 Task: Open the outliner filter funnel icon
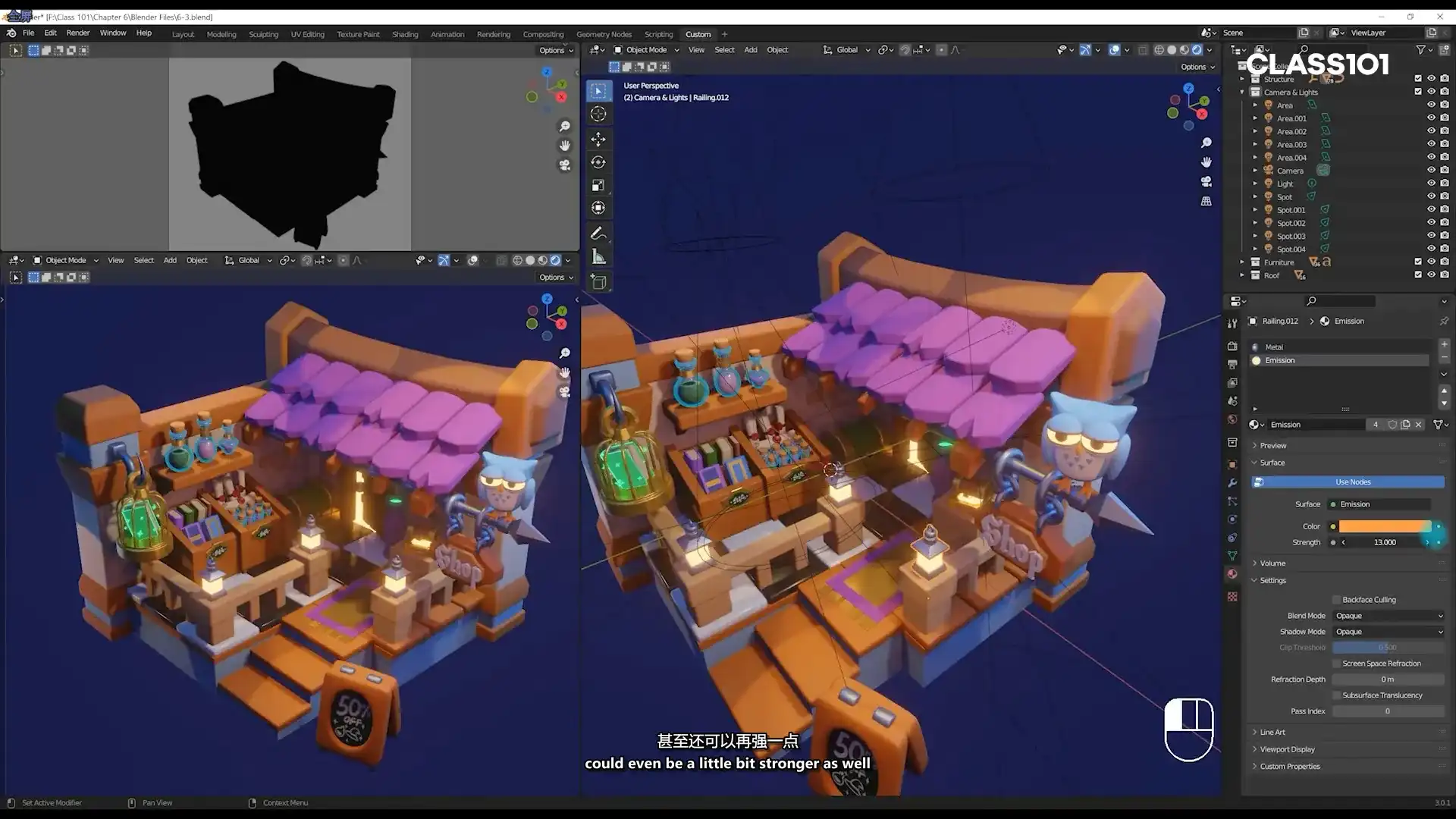(x=1421, y=49)
